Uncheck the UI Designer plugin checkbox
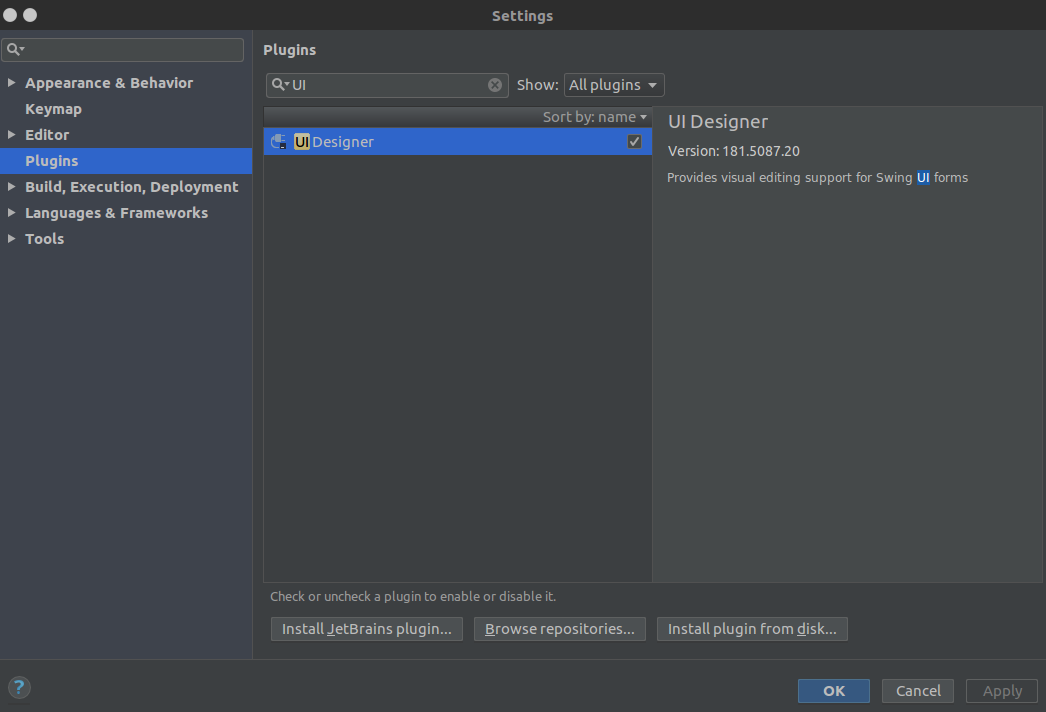 coord(634,141)
